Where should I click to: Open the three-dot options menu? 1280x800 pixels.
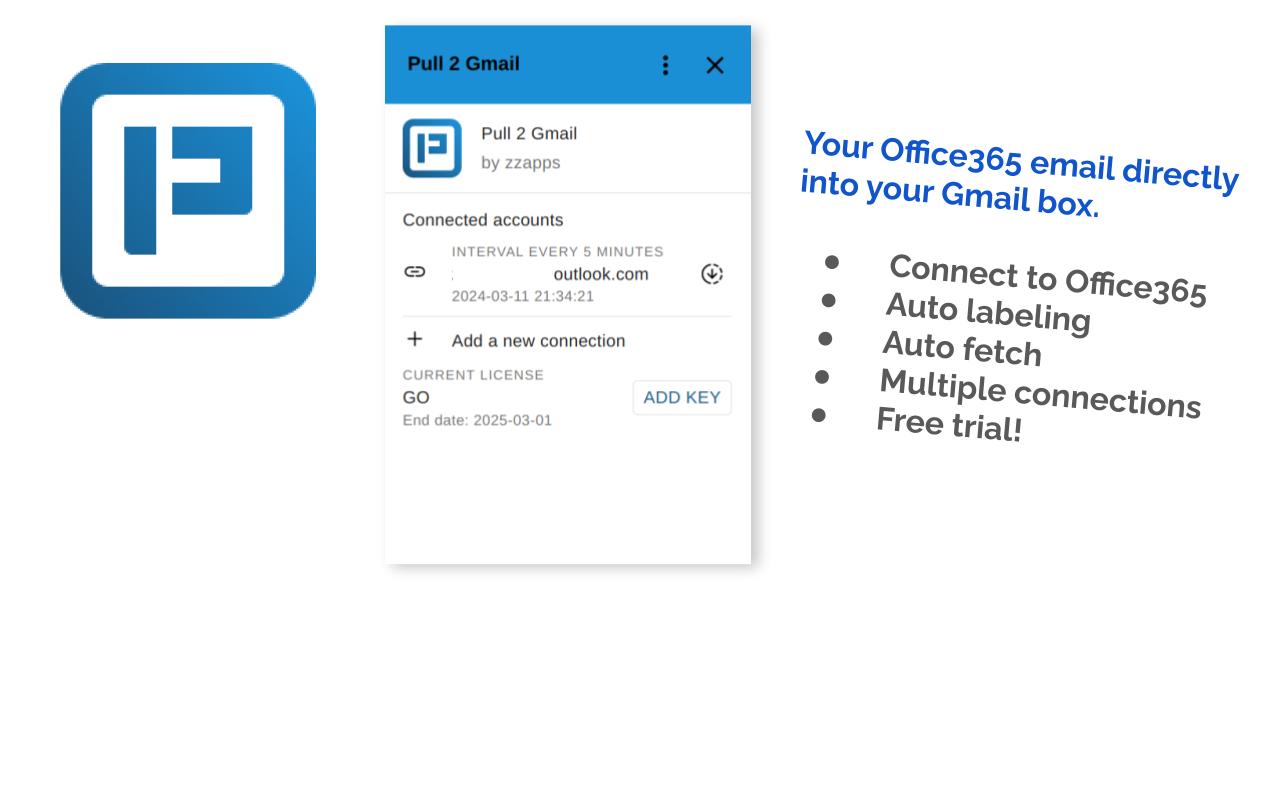click(665, 65)
